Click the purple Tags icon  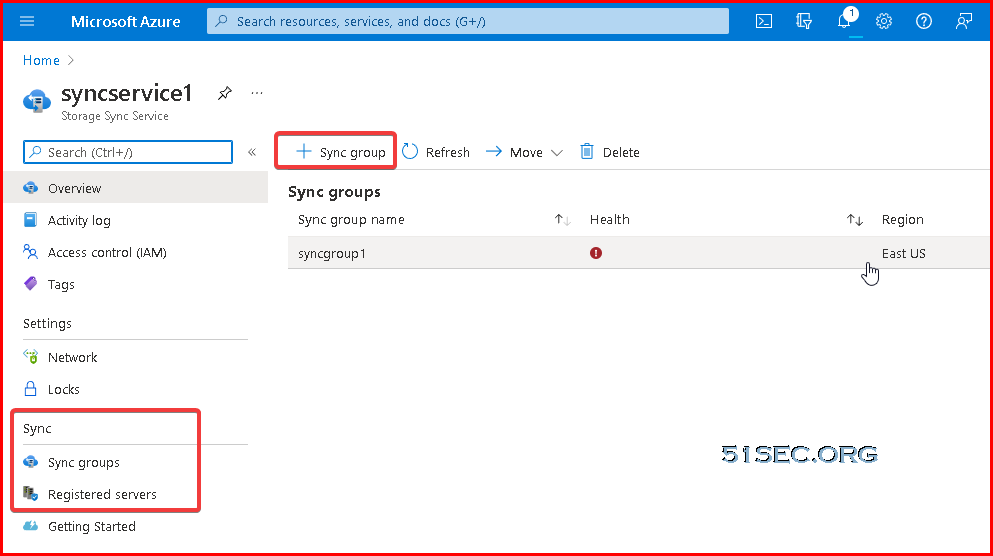(x=30, y=284)
